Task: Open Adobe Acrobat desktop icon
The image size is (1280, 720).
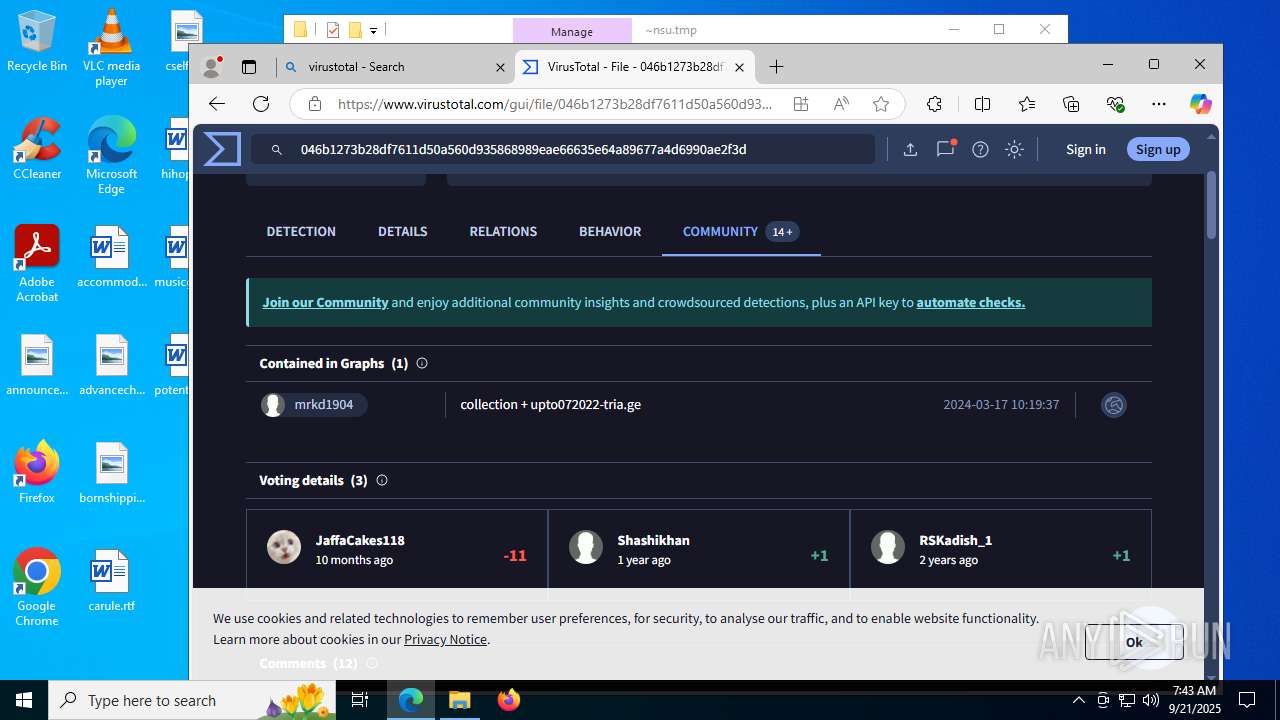Action: tap(37, 263)
